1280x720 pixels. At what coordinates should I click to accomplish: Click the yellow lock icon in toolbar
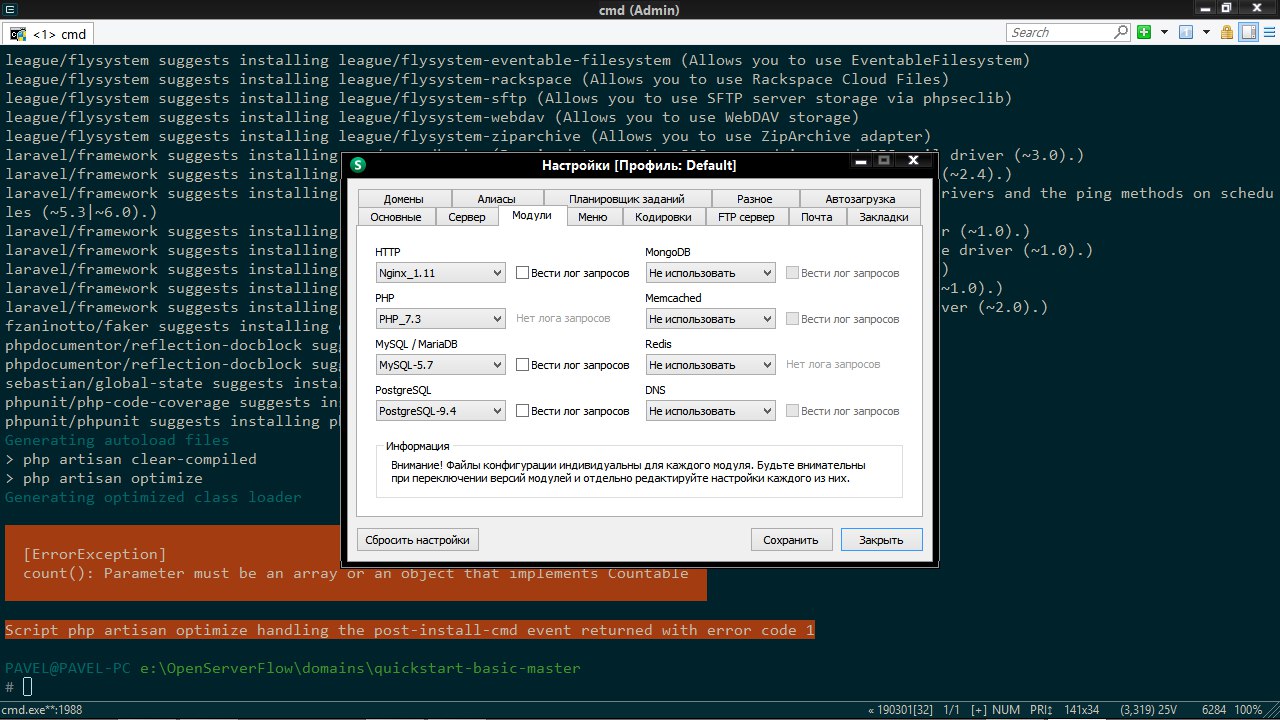click(1228, 33)
